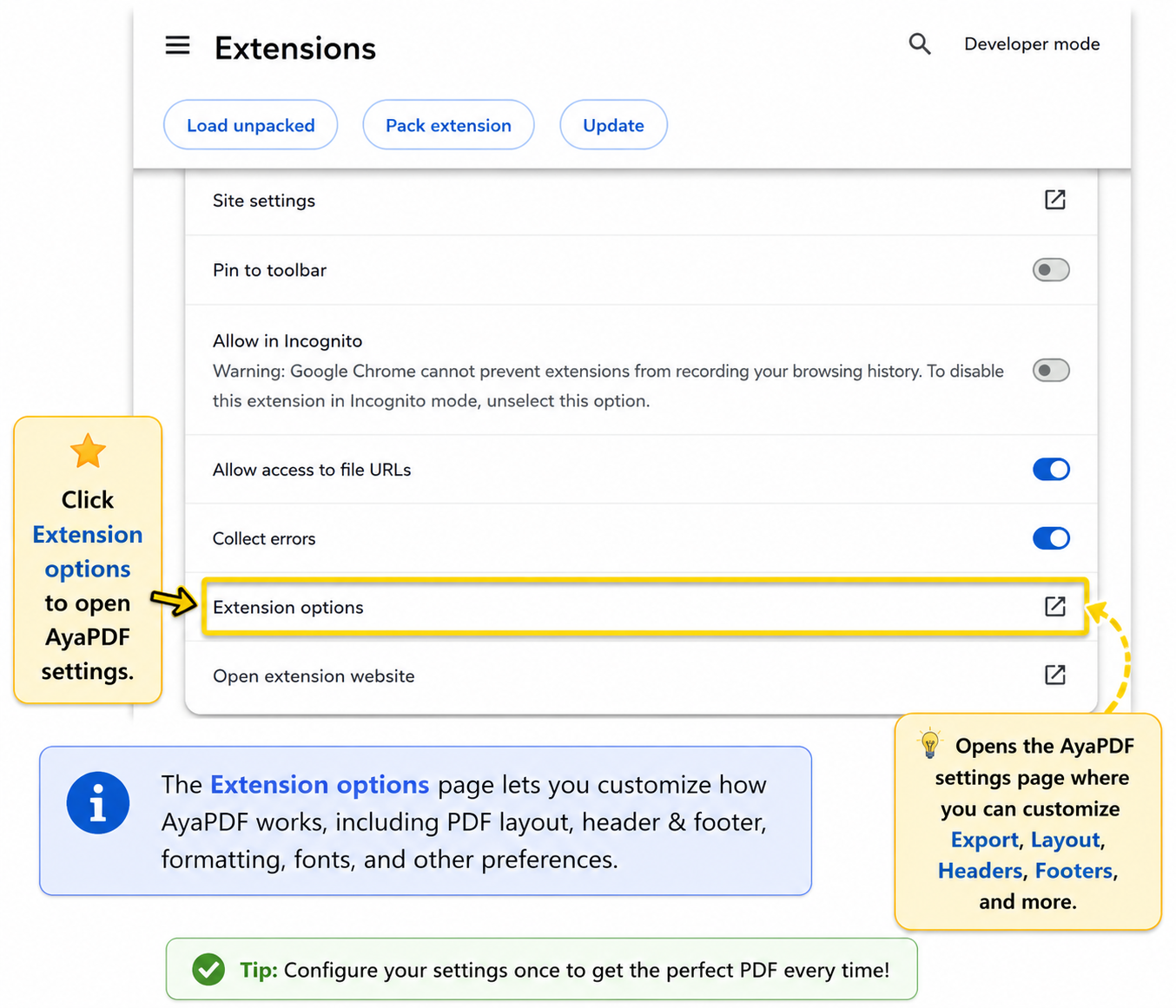Disable Allow access to file URLs
1176x1008 pixels.
pos(1051,470)
